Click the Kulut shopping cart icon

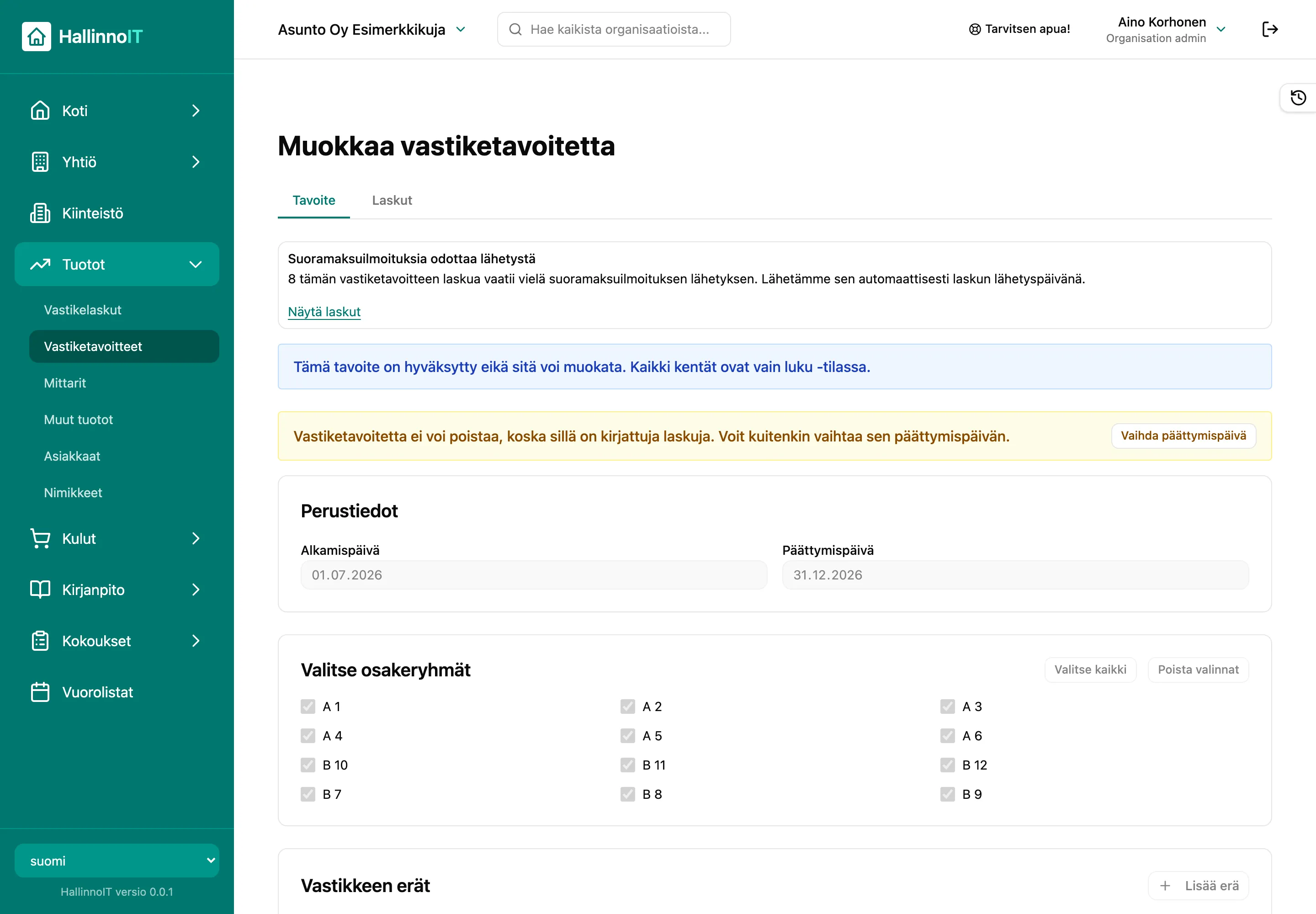[x=40, y=538]
